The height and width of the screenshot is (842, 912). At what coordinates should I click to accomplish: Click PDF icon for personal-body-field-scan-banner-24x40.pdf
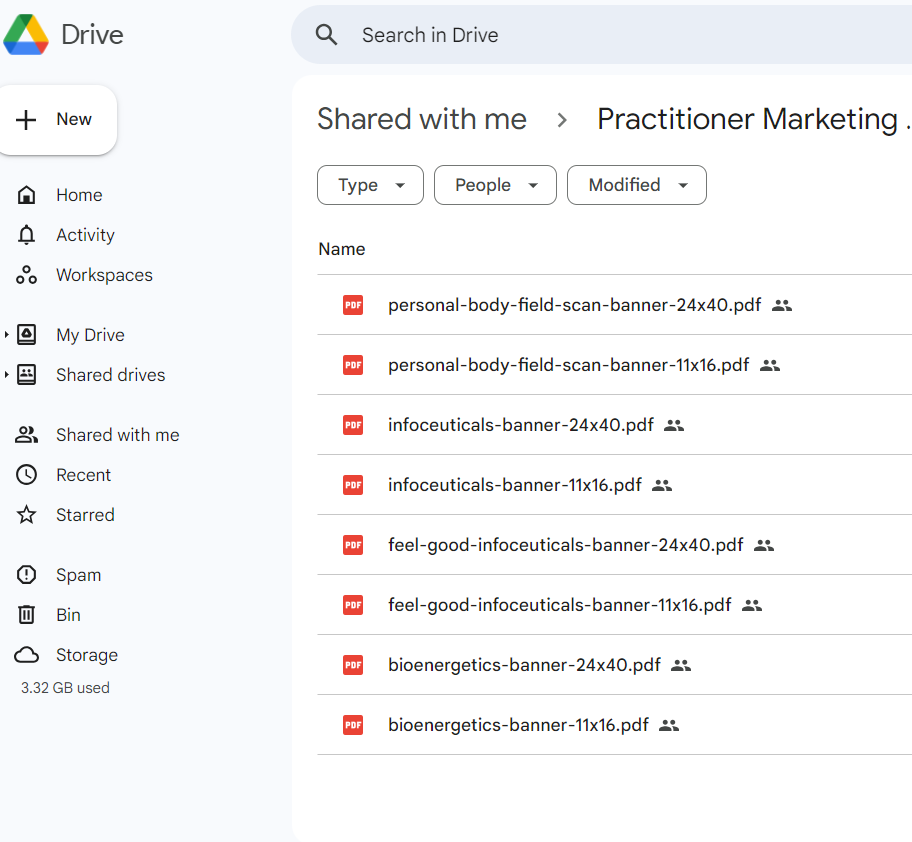click(x=353, y=305)
